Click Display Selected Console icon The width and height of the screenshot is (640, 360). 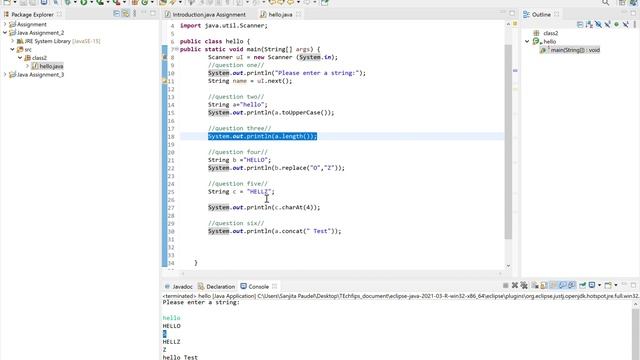[x=592, y=285]
